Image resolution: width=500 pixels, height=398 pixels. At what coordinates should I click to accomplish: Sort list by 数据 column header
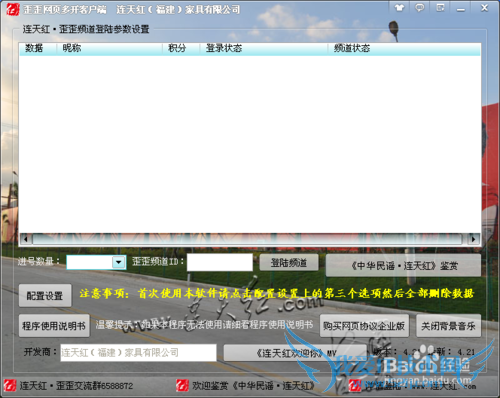[38, 48]
